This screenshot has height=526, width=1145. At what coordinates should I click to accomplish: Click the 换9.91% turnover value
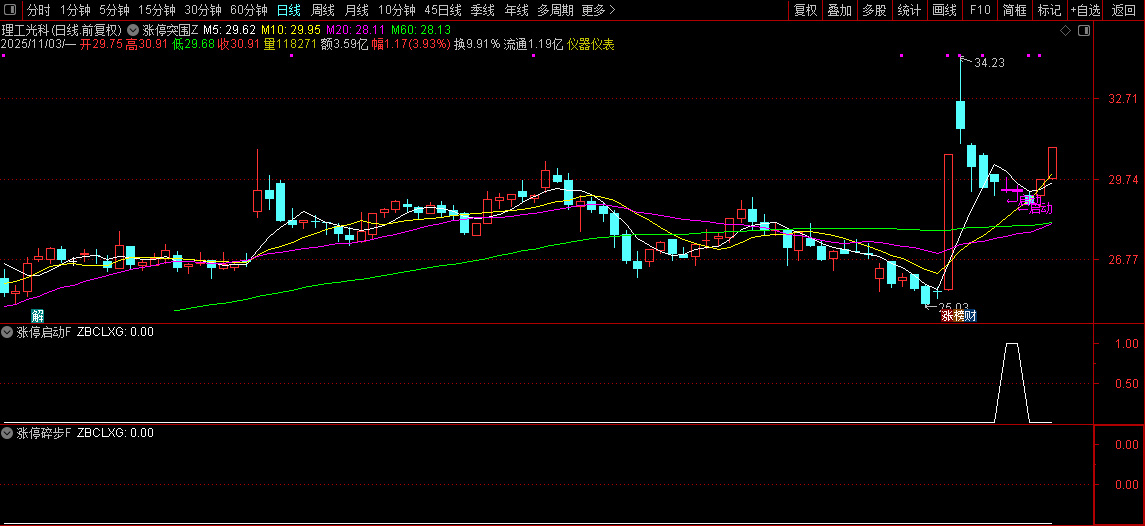477,44
